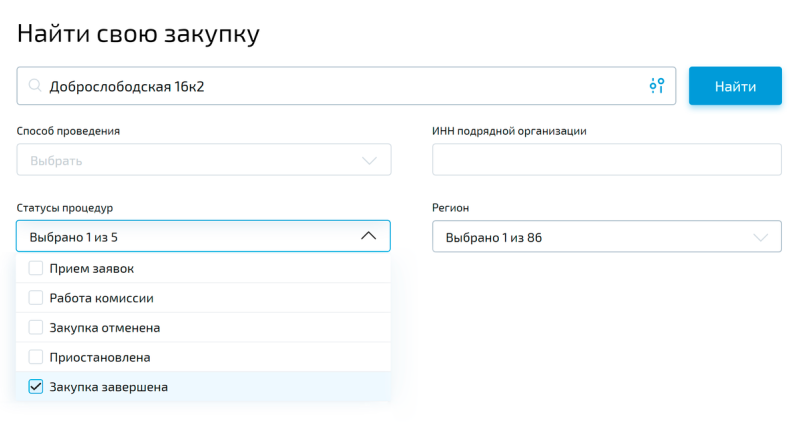This screenshot has height=431, width=800.
Task: Enable the Работа комиссии checkbox
Action: 36,297
